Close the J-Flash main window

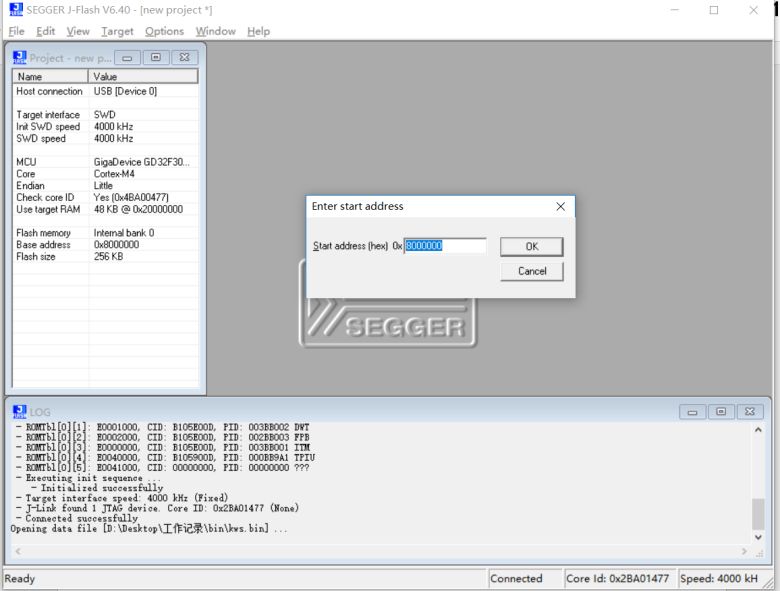754,10
